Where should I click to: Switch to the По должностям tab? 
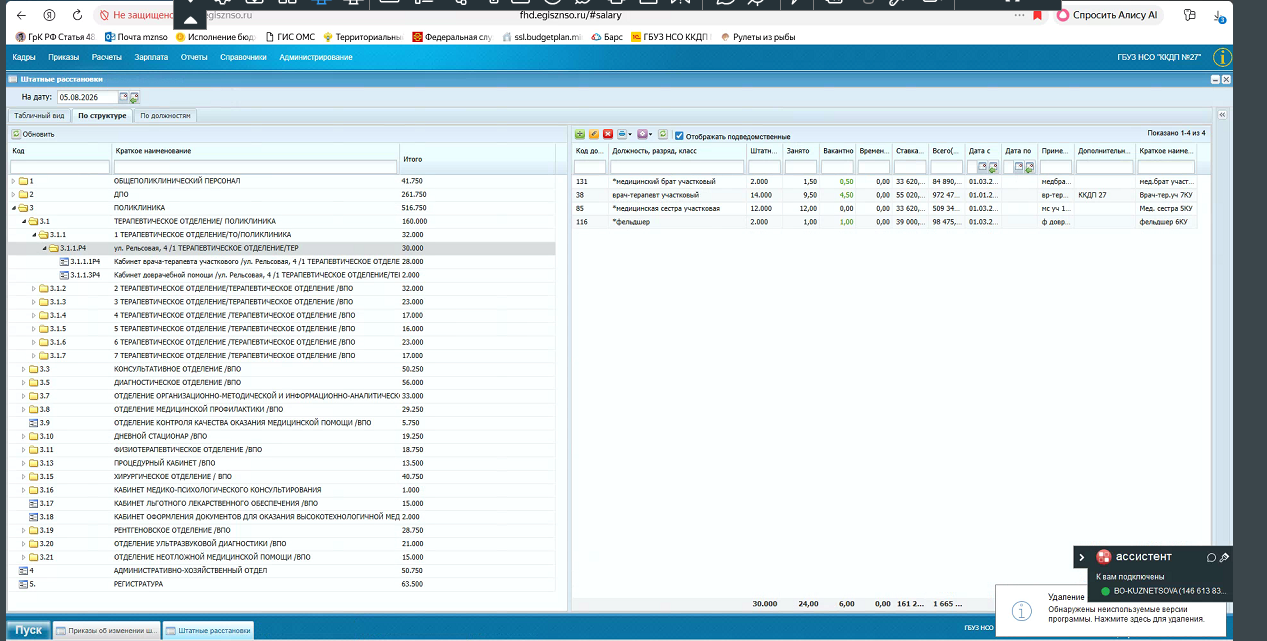164,116
